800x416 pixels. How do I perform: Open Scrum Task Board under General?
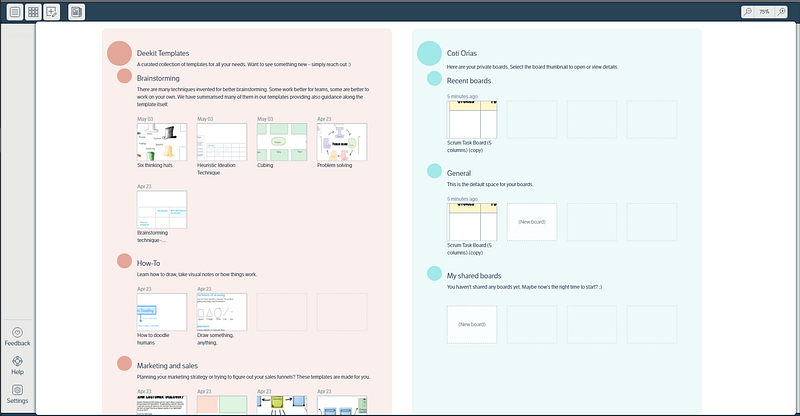pos(472,222)
